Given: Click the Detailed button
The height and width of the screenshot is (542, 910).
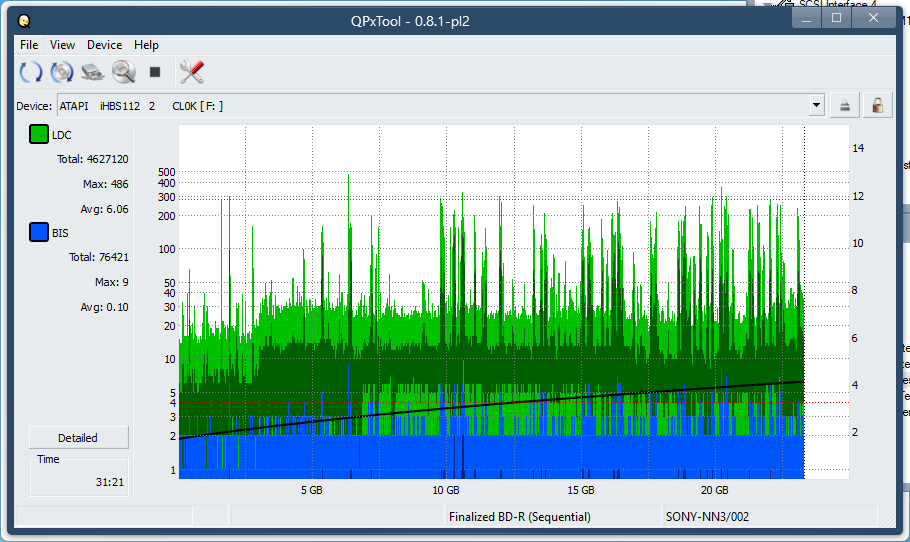Looking at the screenshot, I should [x=78, y=438].
